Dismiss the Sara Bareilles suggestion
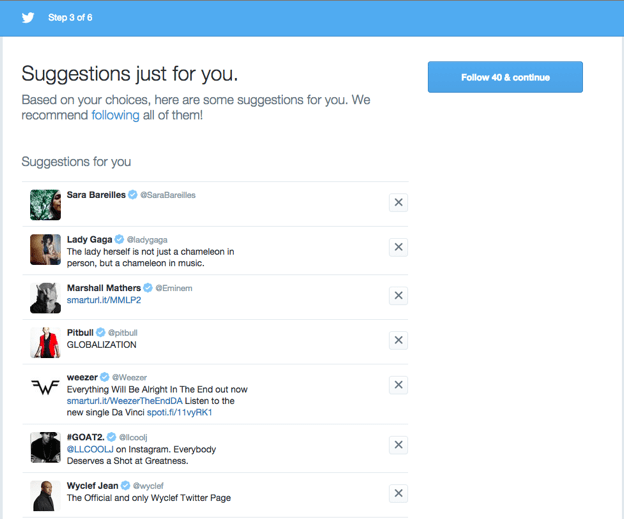The width and height of the screenshot is (624, 519). [398, 203]
